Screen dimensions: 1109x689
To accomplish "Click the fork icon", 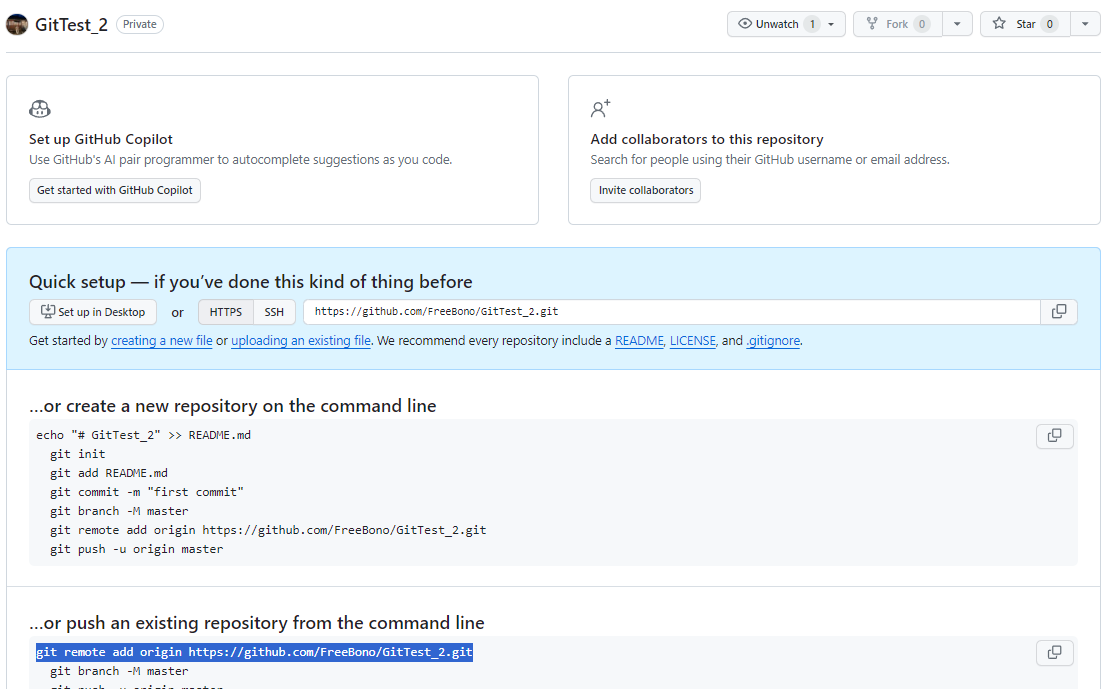I will click(872, 23).
